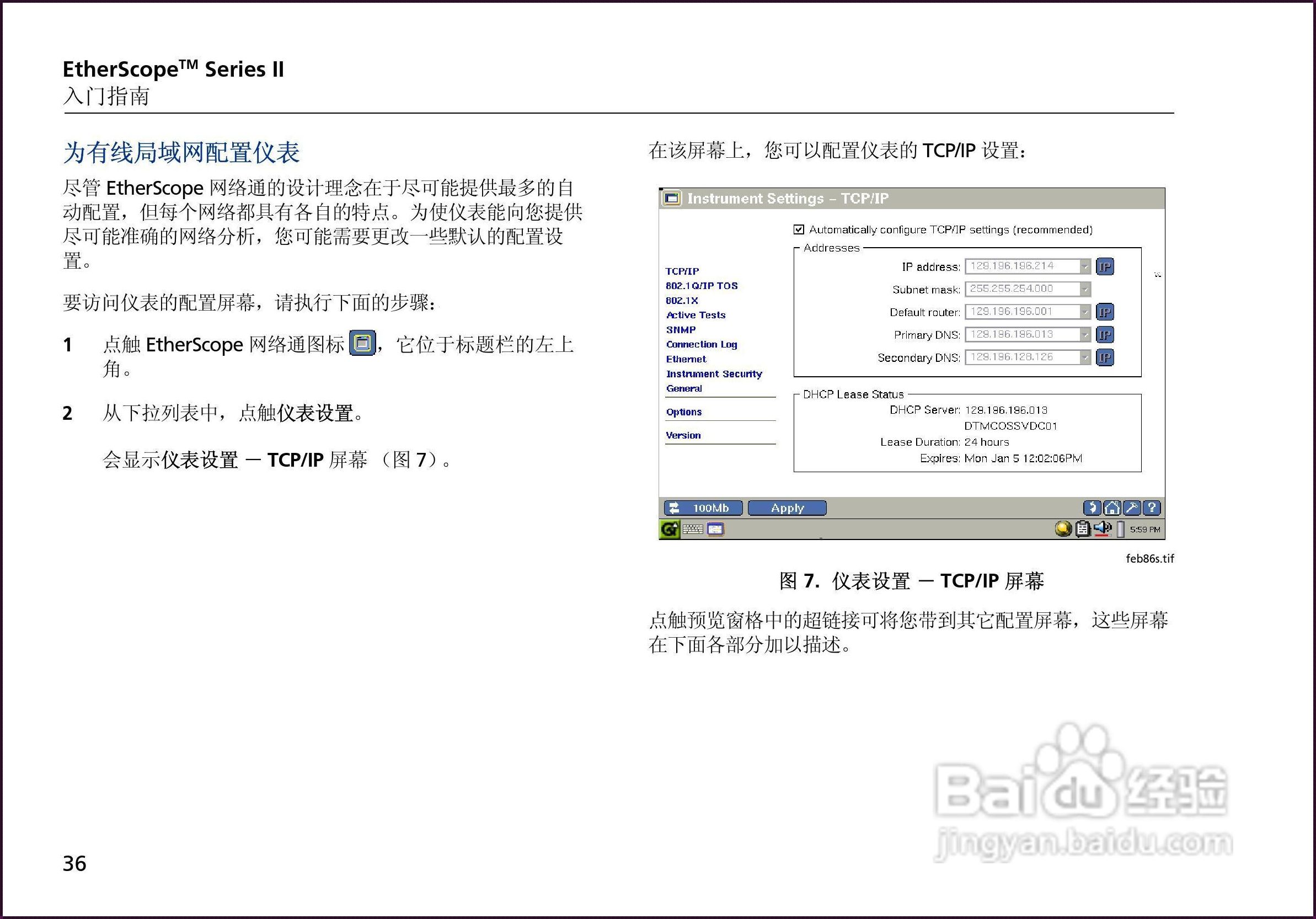Click the page number 36
The width and height of the screenshot is (1316, 919).
[x=74, y=864]
